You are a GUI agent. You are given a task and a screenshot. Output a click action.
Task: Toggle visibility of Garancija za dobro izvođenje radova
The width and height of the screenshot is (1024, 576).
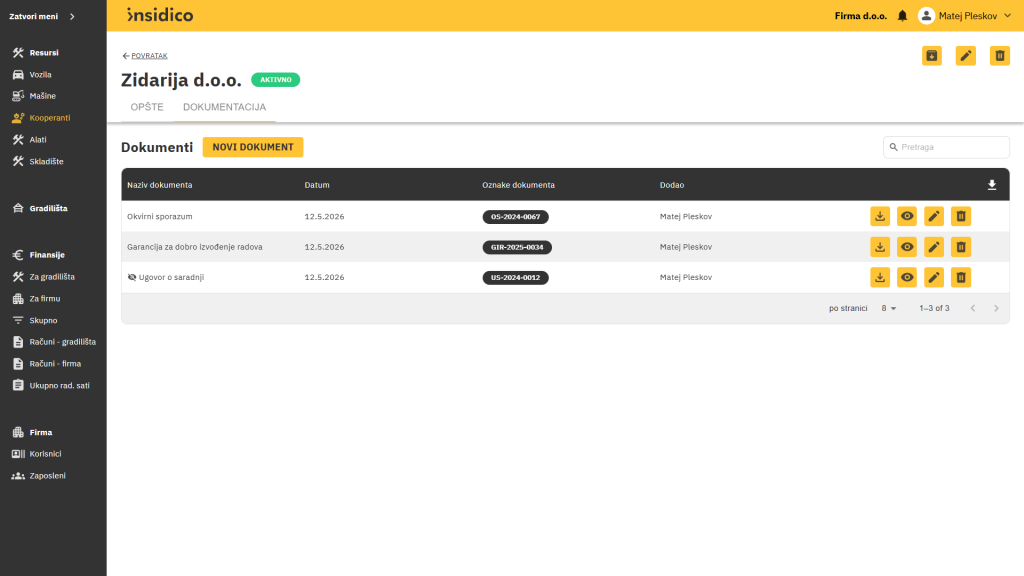(x=907, y=247)
